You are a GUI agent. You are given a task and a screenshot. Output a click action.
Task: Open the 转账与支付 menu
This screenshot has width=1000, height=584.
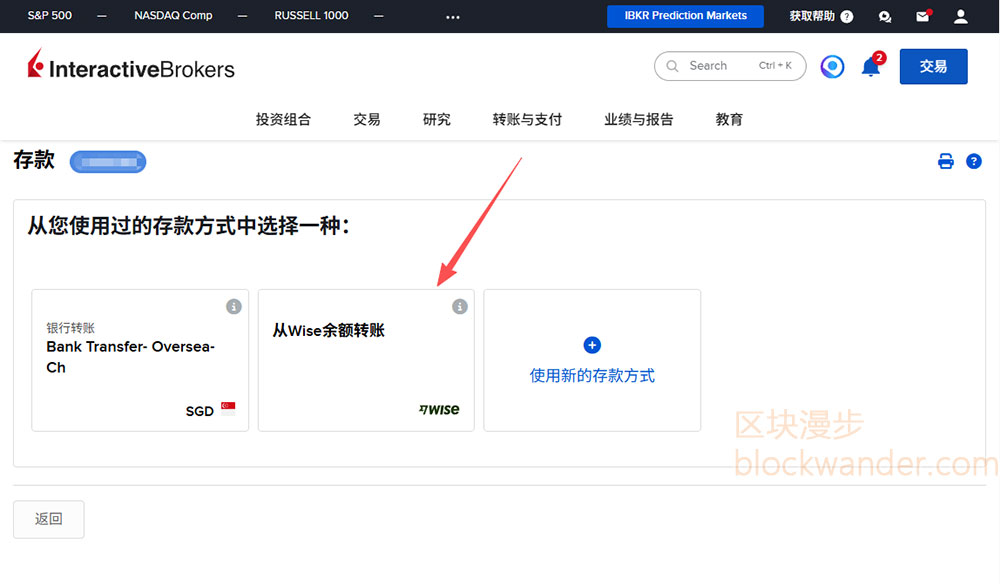(527, 119)
